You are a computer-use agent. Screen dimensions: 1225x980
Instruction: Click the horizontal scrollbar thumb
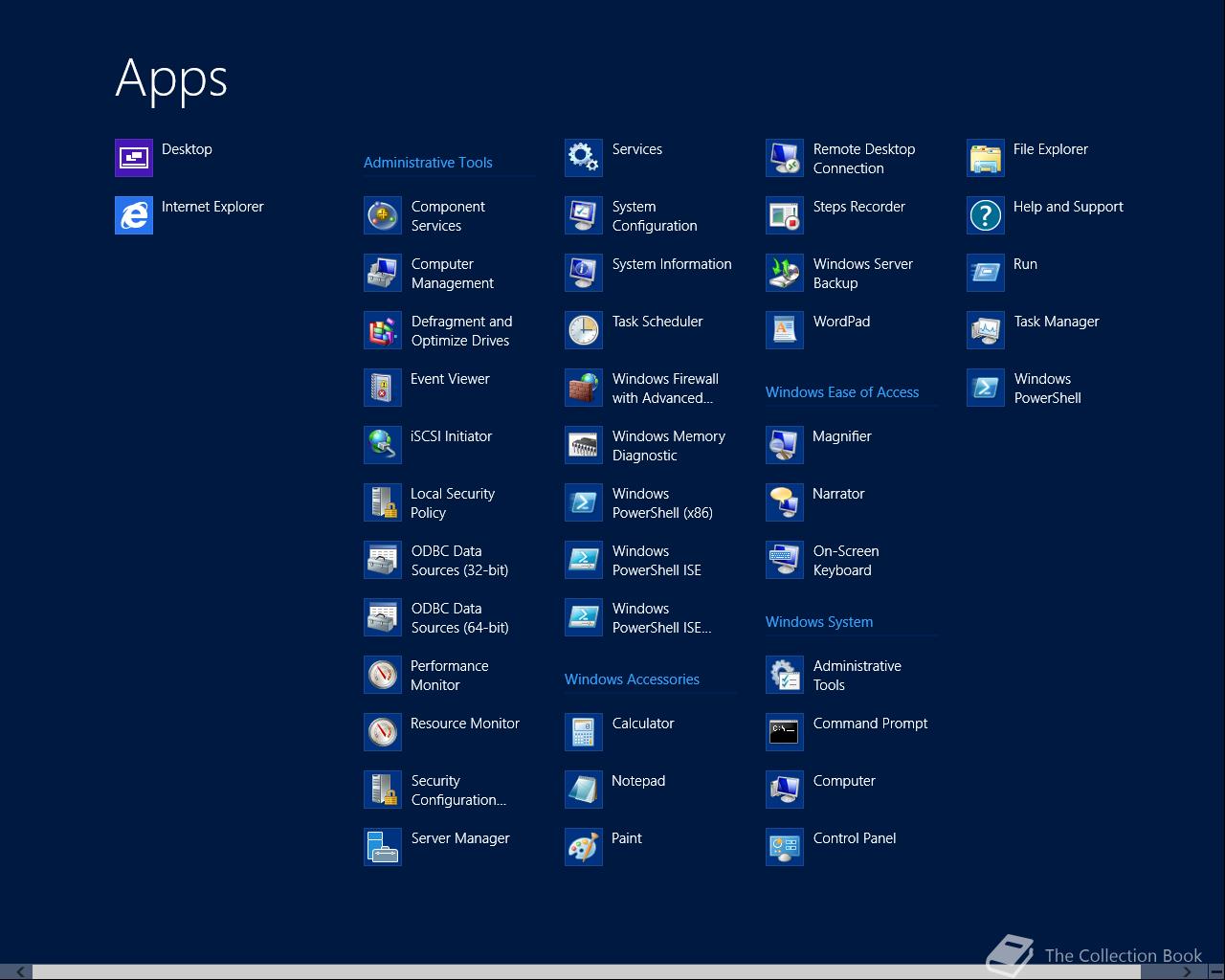point(587,971)
